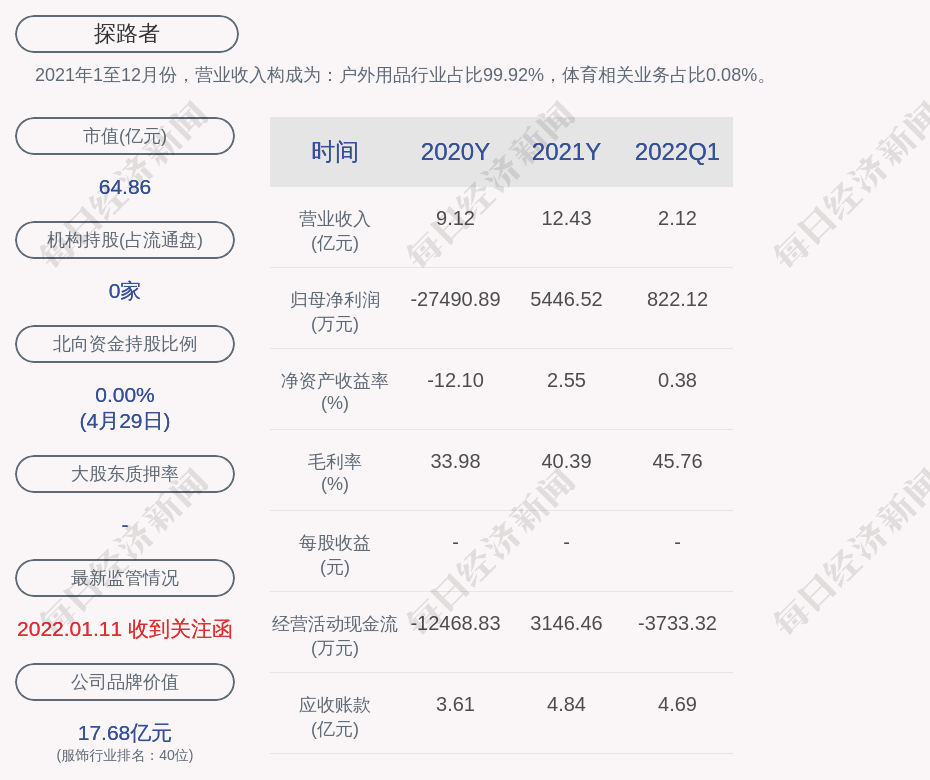This screenshot has height=780, width=930.
Task: Select the 2021年1至12月份 revenue composition sentence
Action: pyautogui.click(x=402, y=75)
